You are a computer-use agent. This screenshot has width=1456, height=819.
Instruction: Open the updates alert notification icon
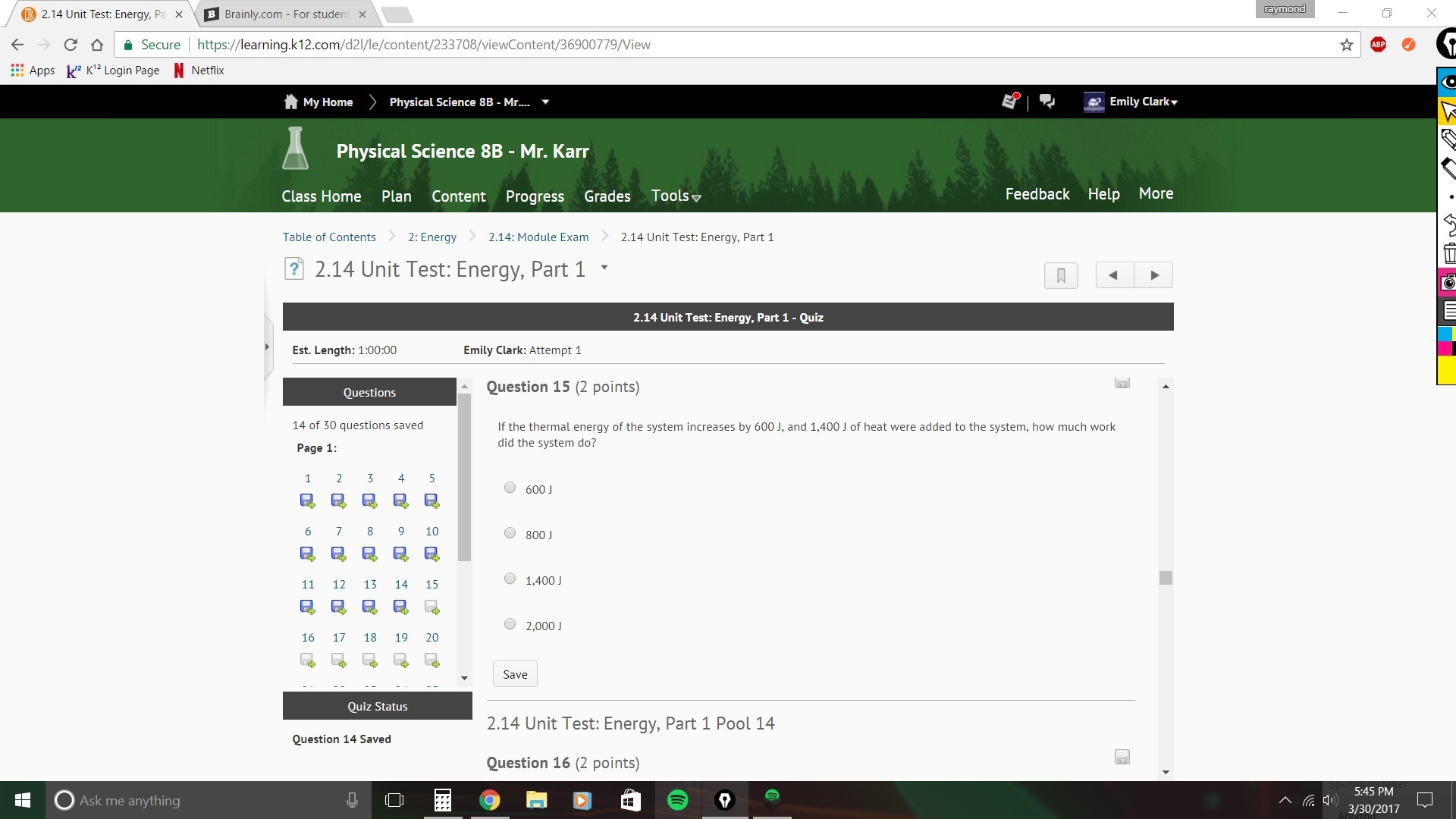click(1009, 102)
